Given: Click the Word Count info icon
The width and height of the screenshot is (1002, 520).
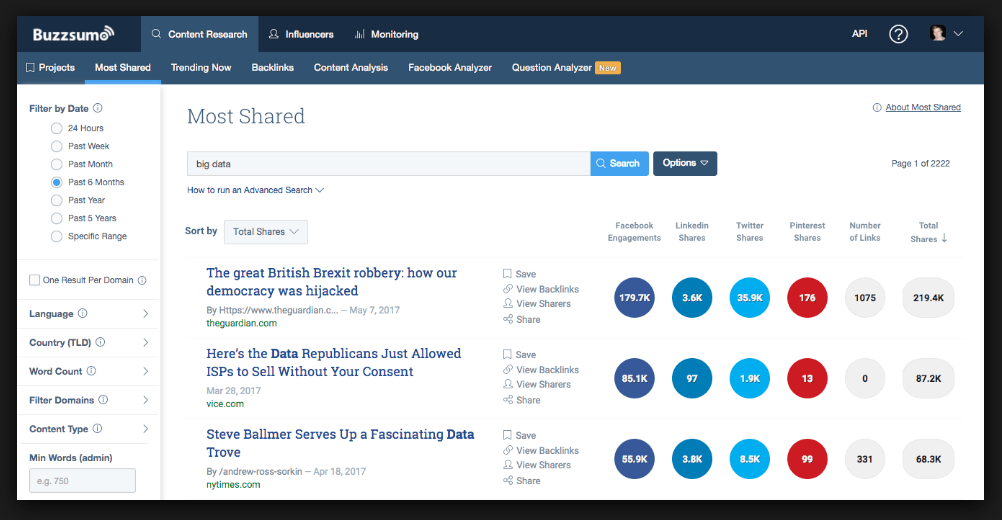Looking at the screenshot, I should click(x=91, y=371).
